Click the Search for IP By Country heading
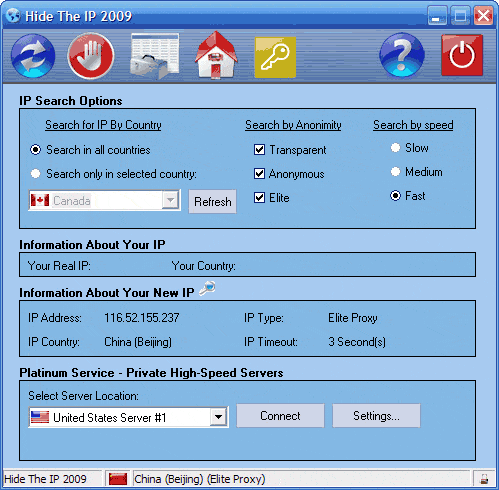 click(103, 125)
